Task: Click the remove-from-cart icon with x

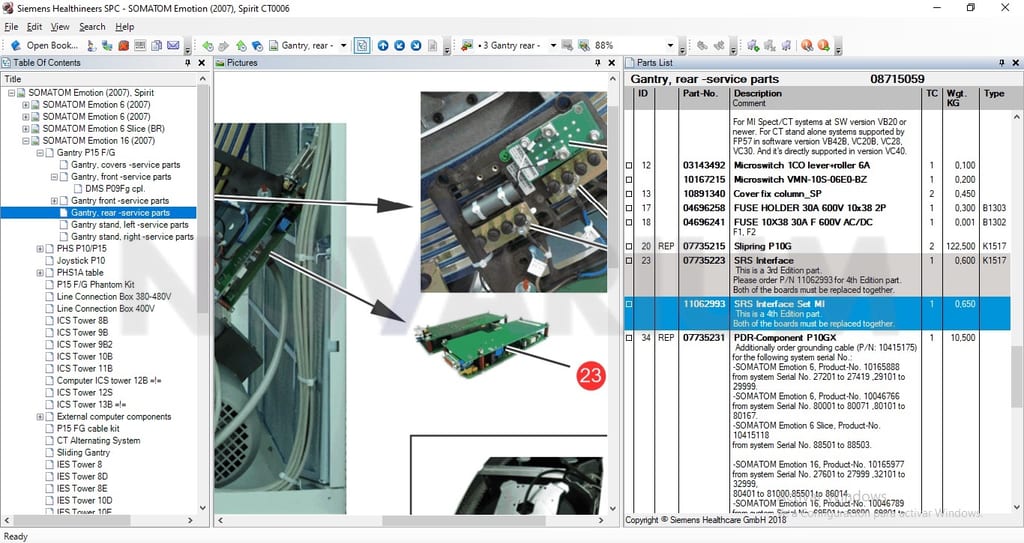Action: pyautogui.click(x=770, y=45)
